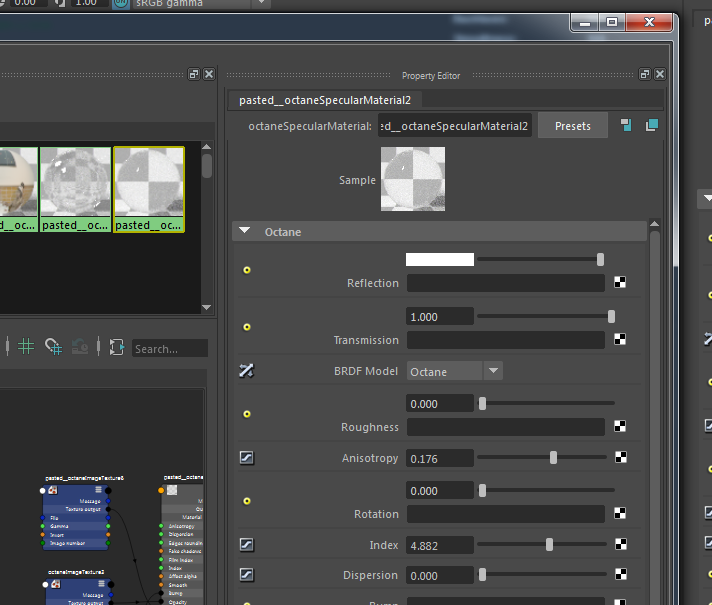Click the Roughness texture field
Viewport: 712px width, 605px height.
505,427
